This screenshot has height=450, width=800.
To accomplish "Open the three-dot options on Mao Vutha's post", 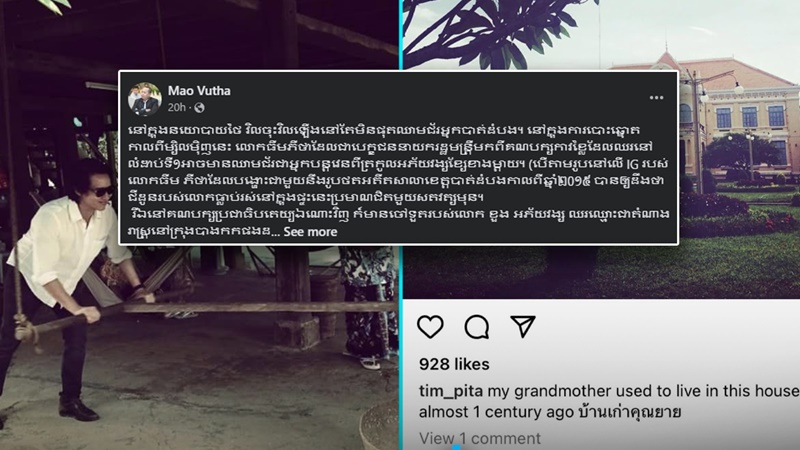I will tap(656, 97).
